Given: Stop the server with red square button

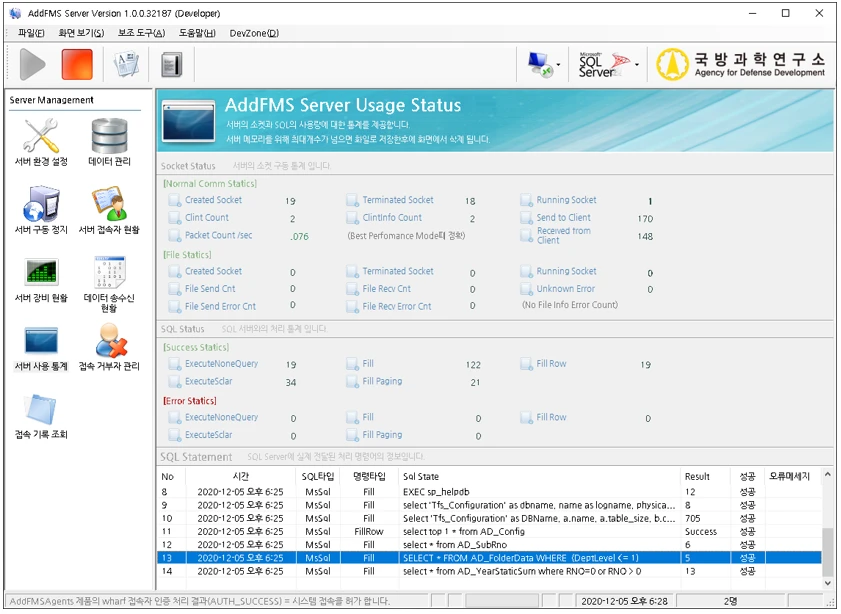Looking at the screenshot, I should click(x=77, y=64).
